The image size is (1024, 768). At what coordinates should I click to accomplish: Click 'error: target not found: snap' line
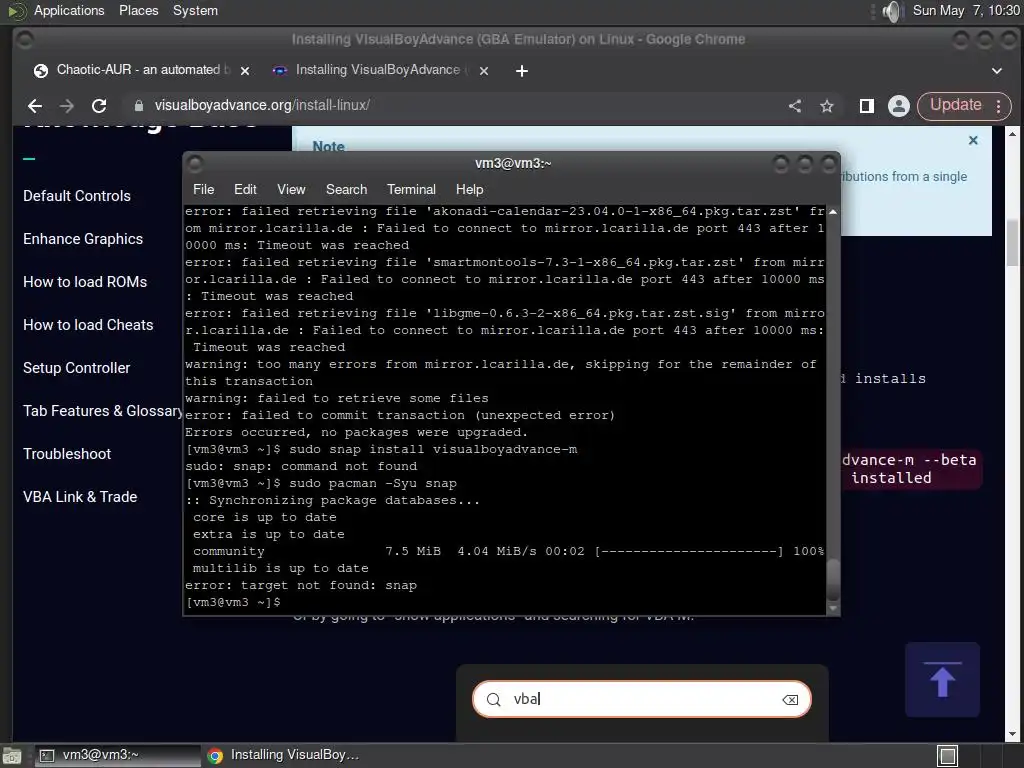[x=300, y=585]
